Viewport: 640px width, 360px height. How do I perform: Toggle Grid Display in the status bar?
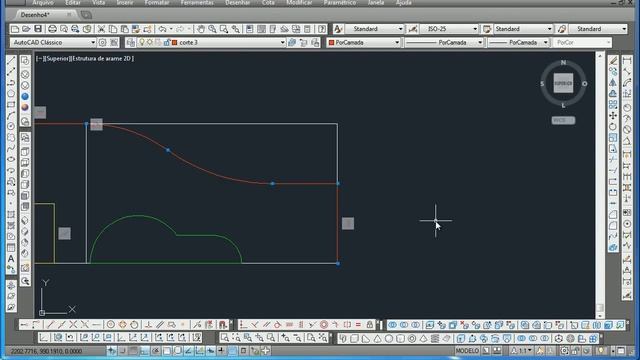133,351
